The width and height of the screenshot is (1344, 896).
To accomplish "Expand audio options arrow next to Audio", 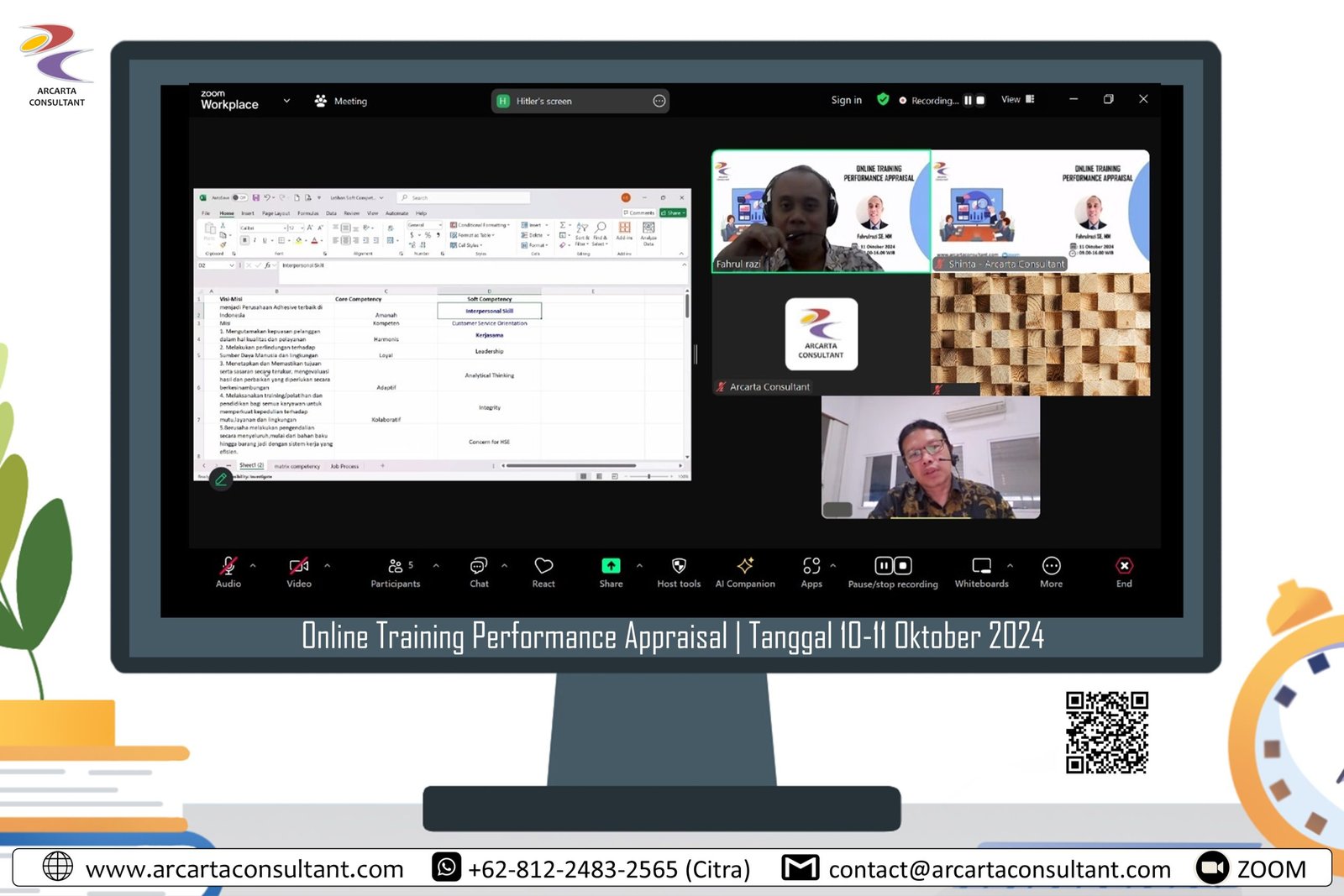I will tap(253, 565).
